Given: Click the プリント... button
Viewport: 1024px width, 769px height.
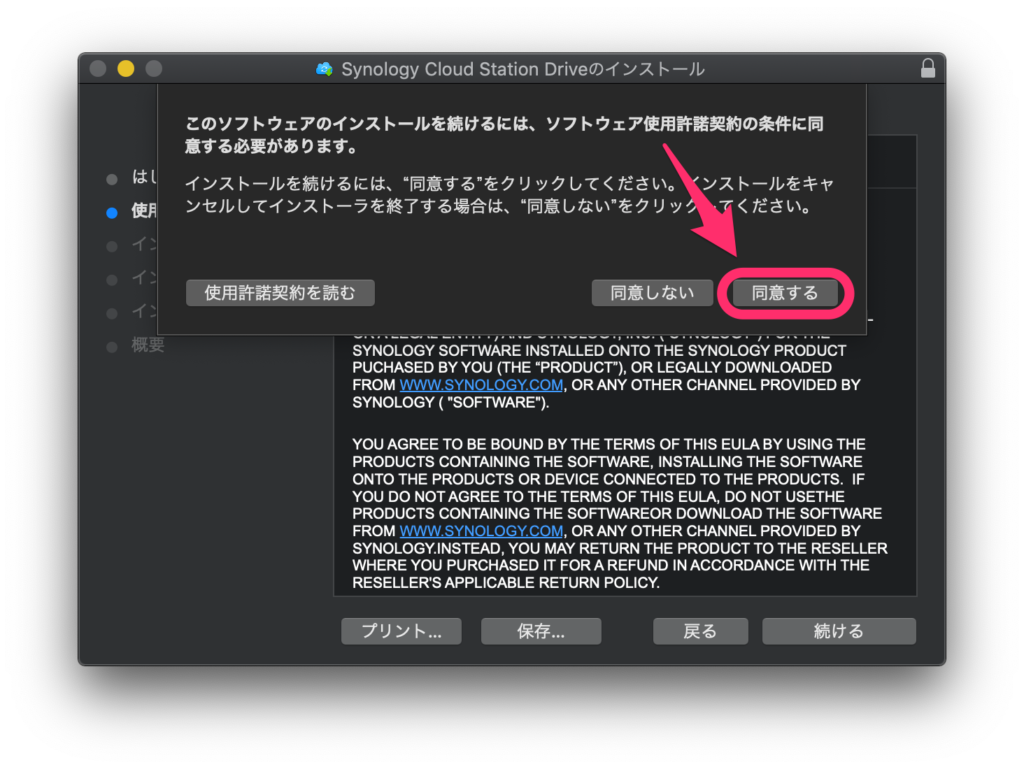Looking at the screenshot, I should (x=401, y=631).
